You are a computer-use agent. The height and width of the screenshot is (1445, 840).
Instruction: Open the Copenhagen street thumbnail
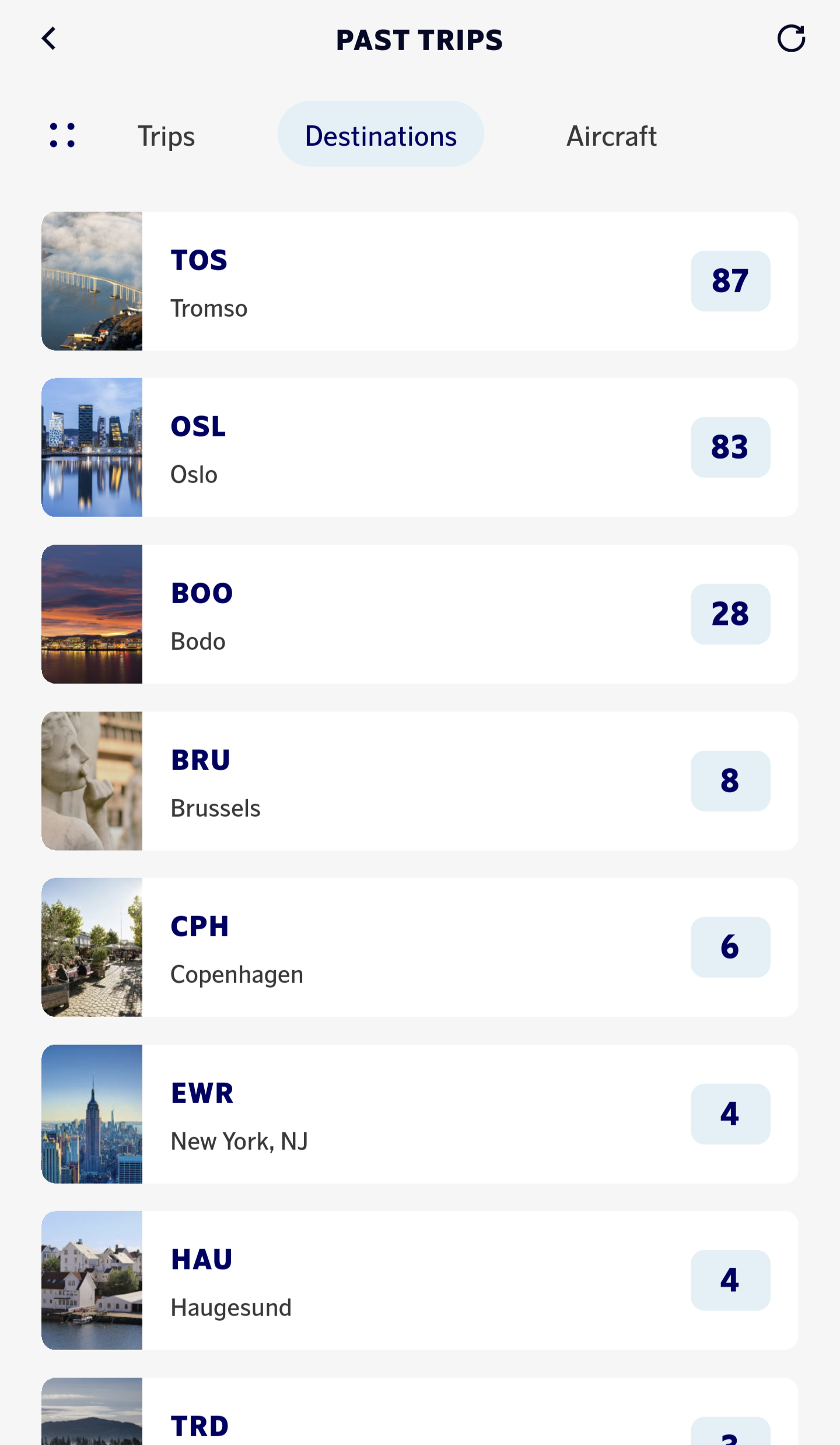[x=92, y=947]
